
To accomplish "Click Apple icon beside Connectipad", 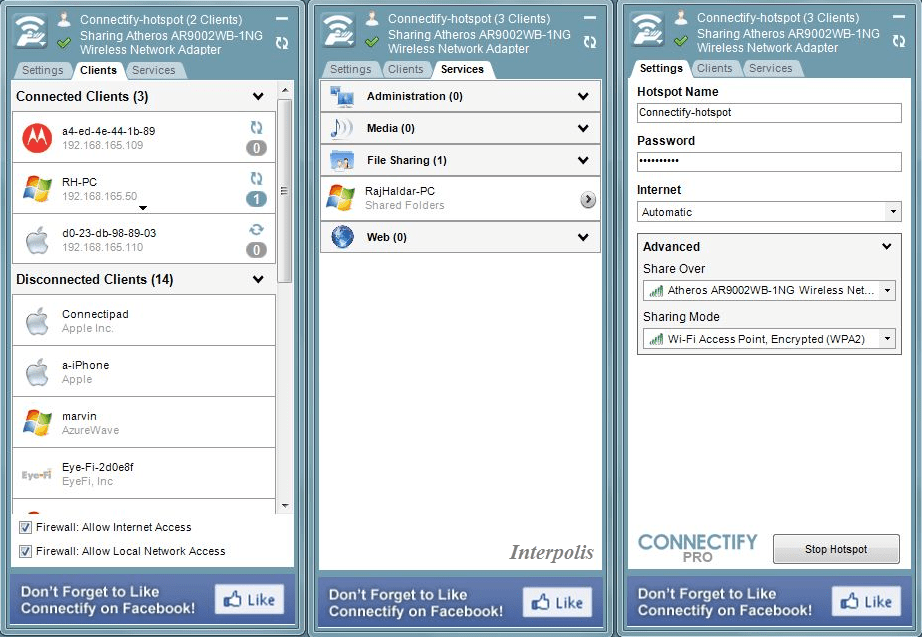I will tap(37, 321).
